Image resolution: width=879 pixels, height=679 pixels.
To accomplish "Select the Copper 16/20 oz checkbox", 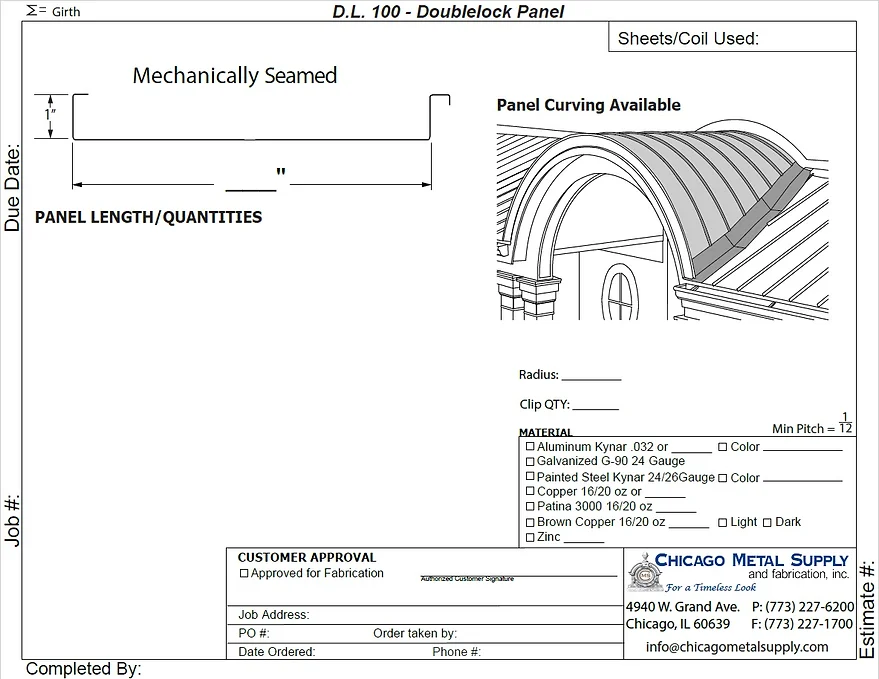I will pos(530,491).
